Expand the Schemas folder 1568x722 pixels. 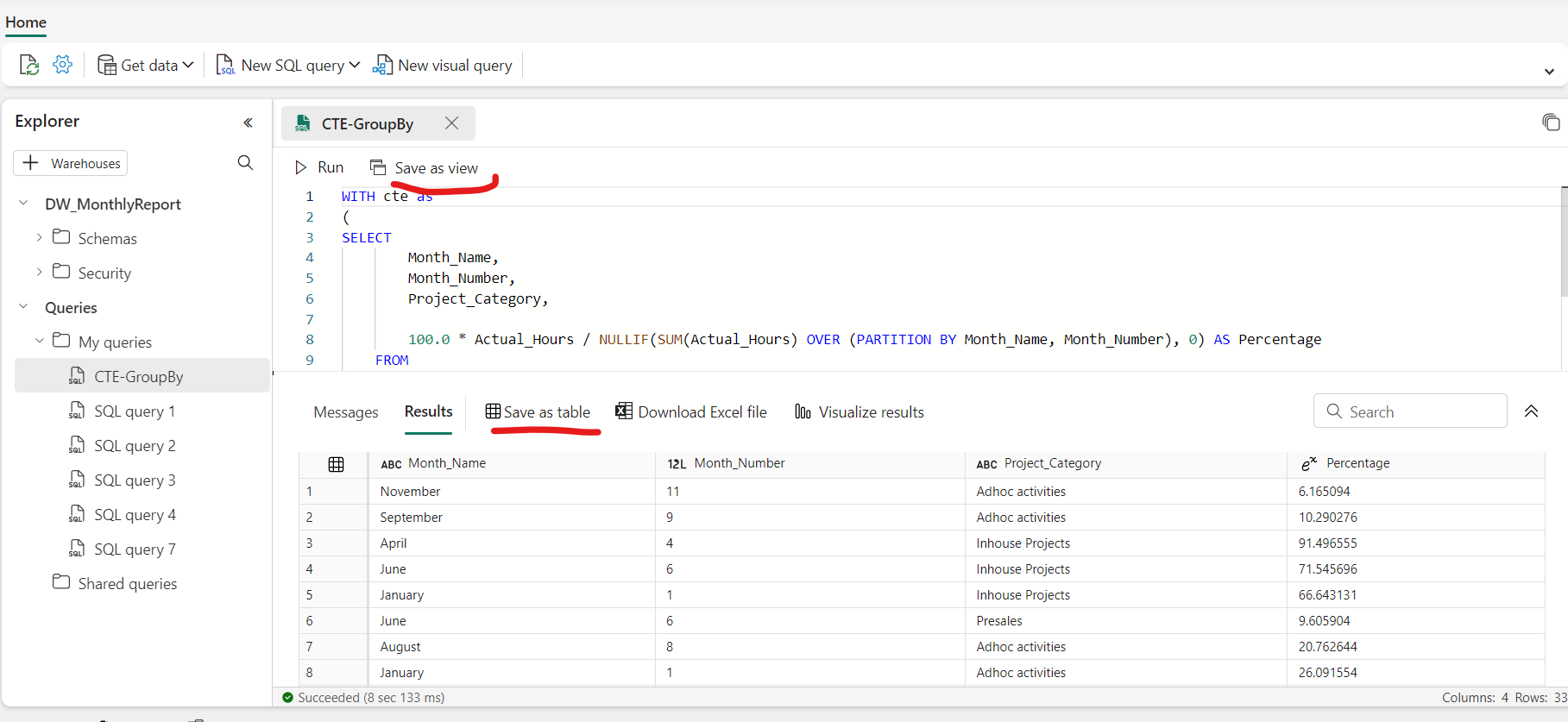[x=39, y=237]
